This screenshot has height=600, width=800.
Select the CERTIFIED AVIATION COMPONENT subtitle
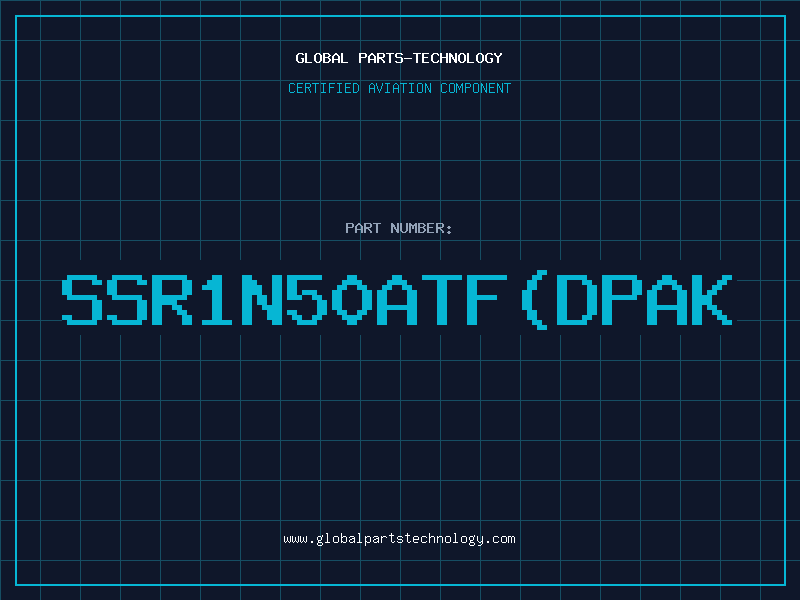pyautogui.click(x=399, y=88)
